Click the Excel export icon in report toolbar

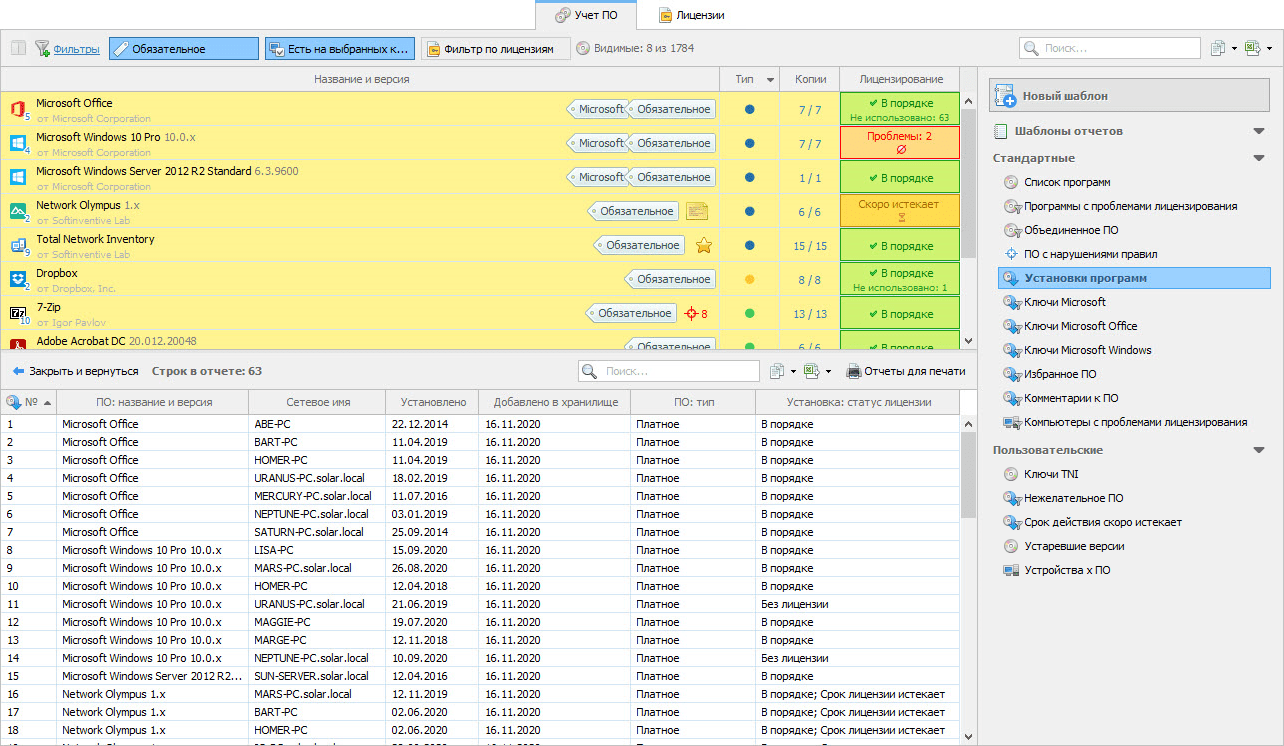click(x=811, y=371)
